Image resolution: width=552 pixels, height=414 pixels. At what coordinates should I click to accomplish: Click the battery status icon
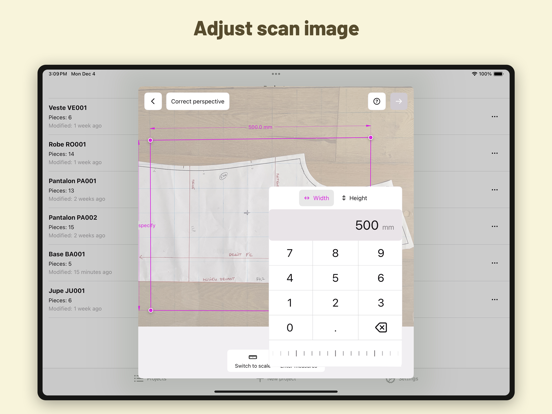click(498, 74)
